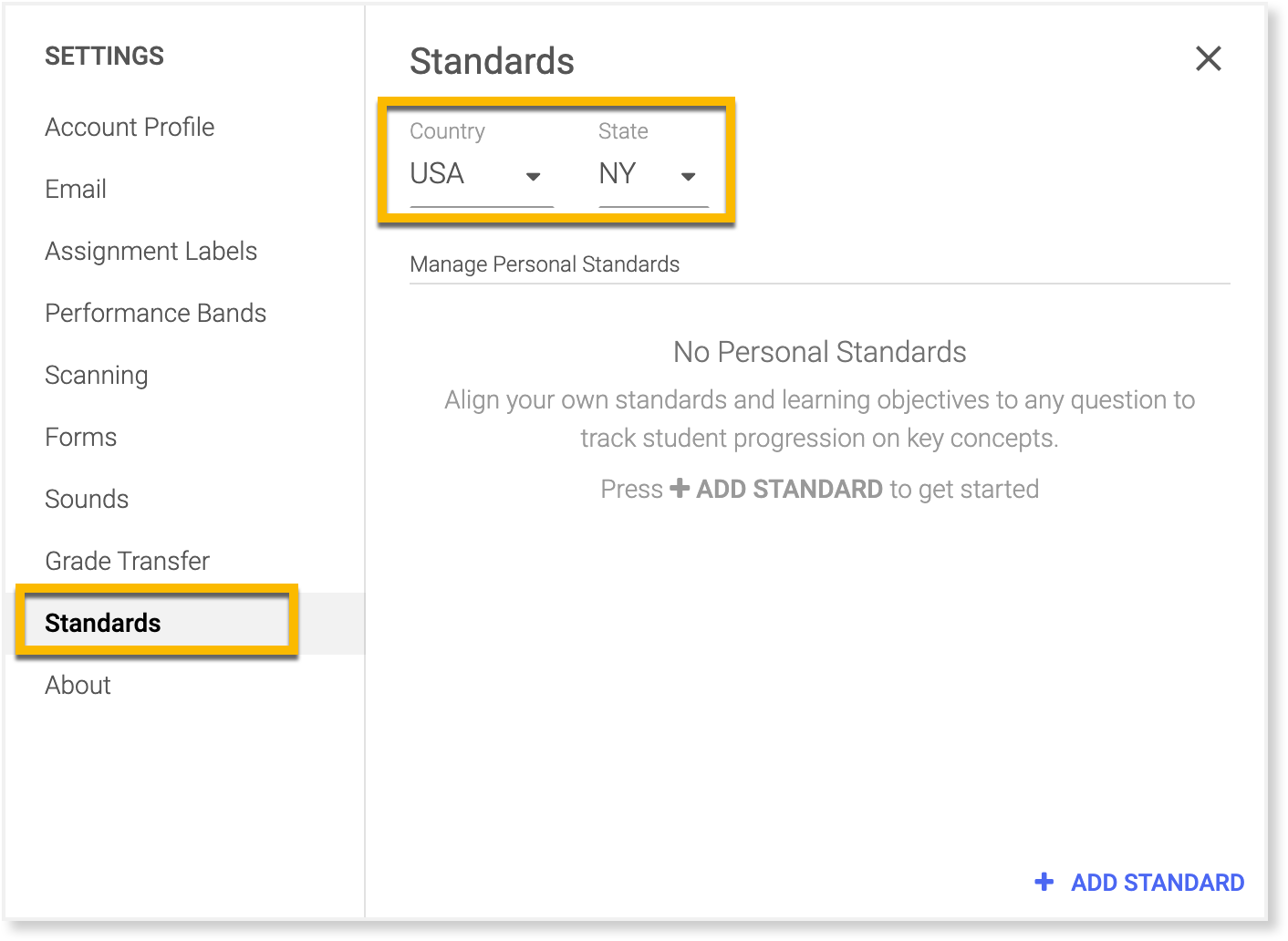Open Grade Transfer settings
This screenshot has height=941, width=1288.
(x=127, y=561)
